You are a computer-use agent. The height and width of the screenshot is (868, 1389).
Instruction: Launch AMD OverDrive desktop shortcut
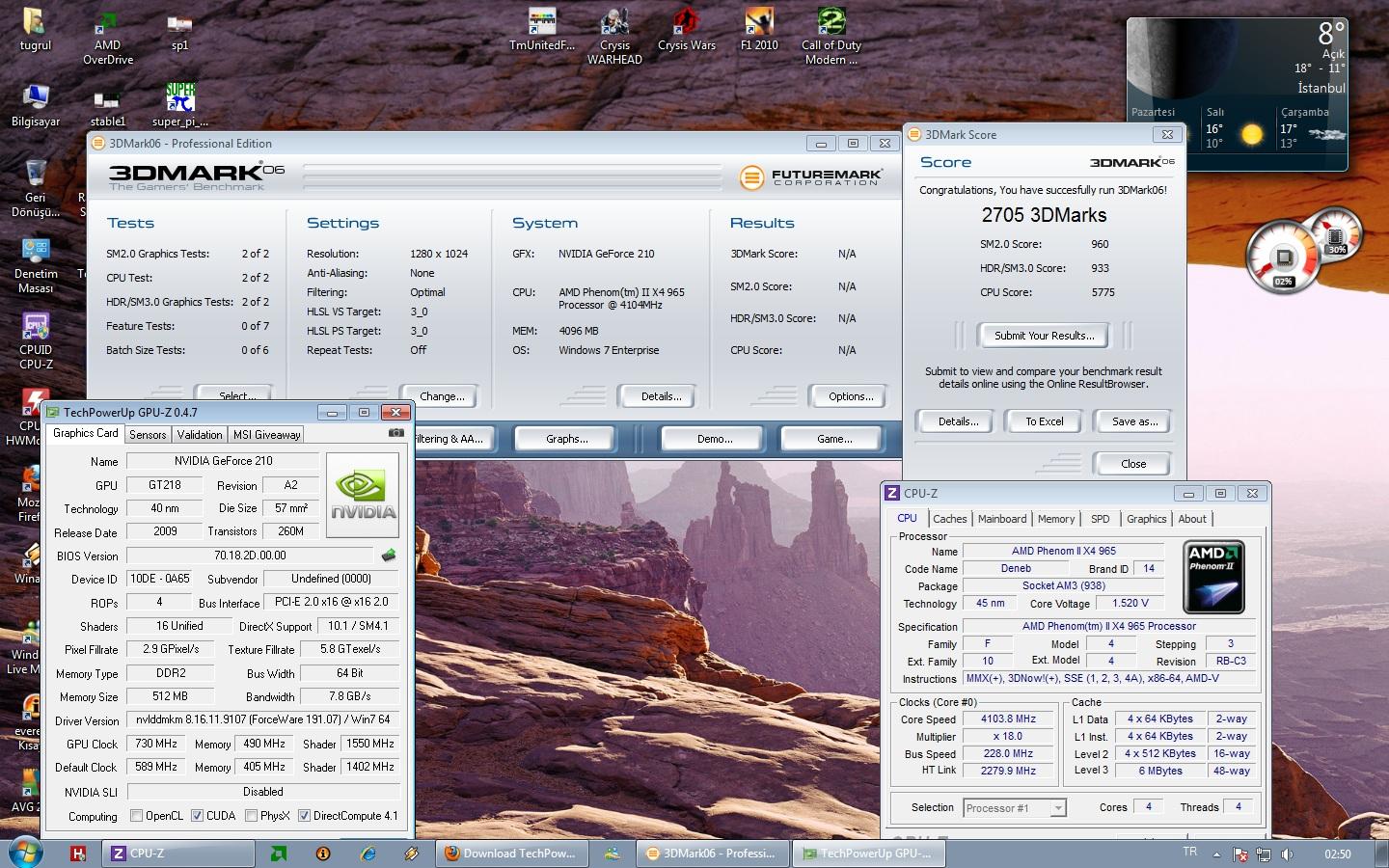pyautogui.click(x=108, y=36)
